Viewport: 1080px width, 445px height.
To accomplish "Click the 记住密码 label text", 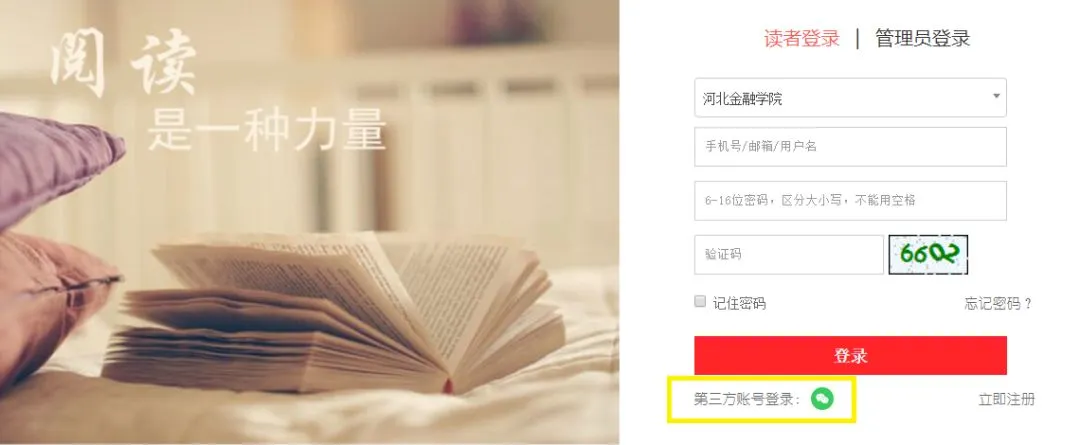I will pos(739,303).
